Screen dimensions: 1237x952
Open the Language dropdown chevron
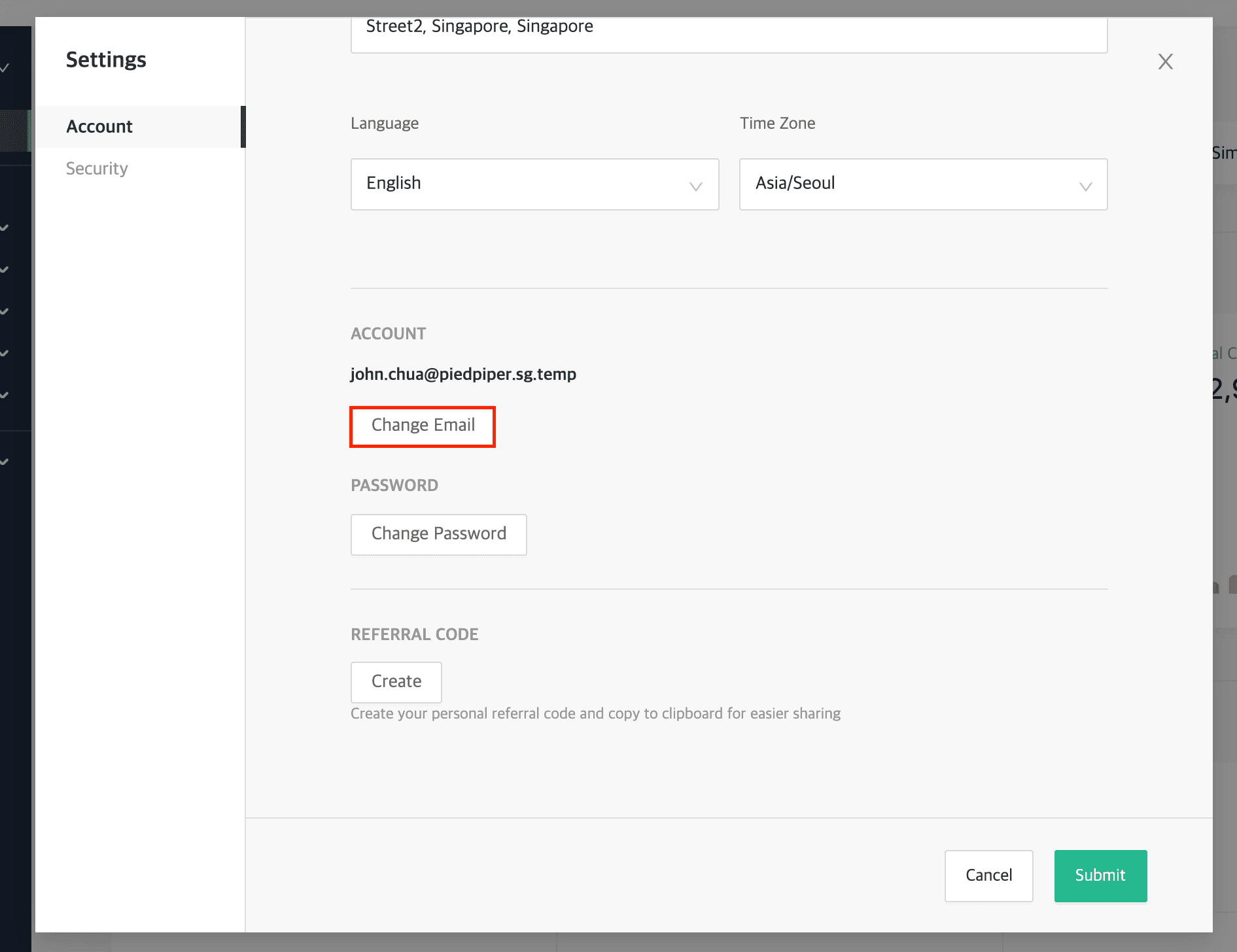pyautogui.click(x=695, y=187)
